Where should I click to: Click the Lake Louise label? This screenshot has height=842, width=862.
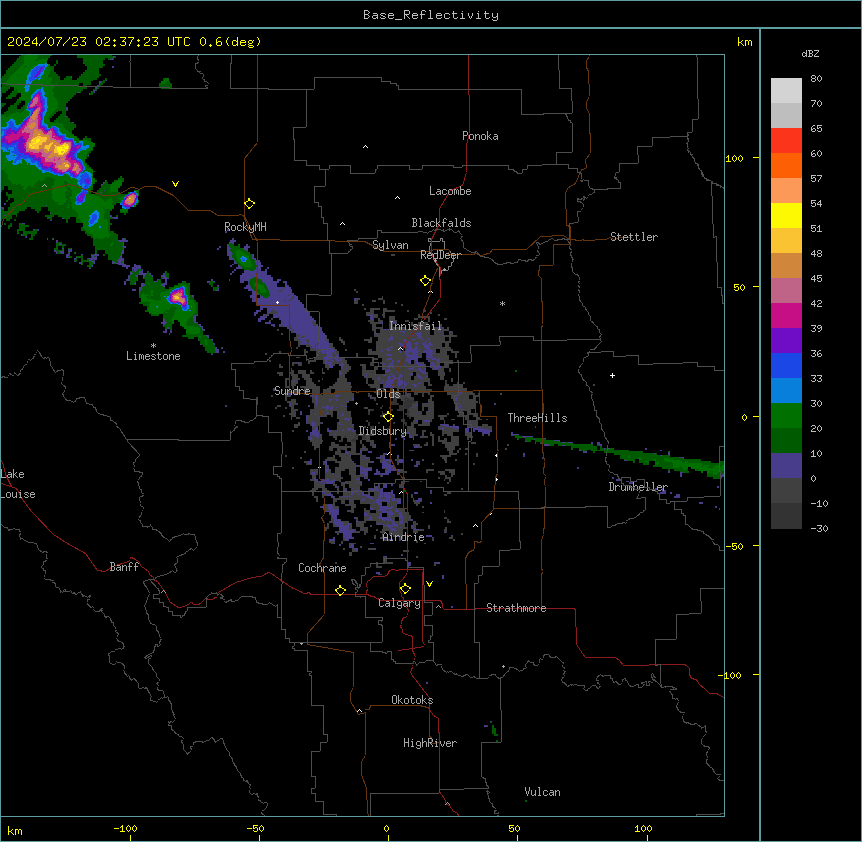[18, 484]
